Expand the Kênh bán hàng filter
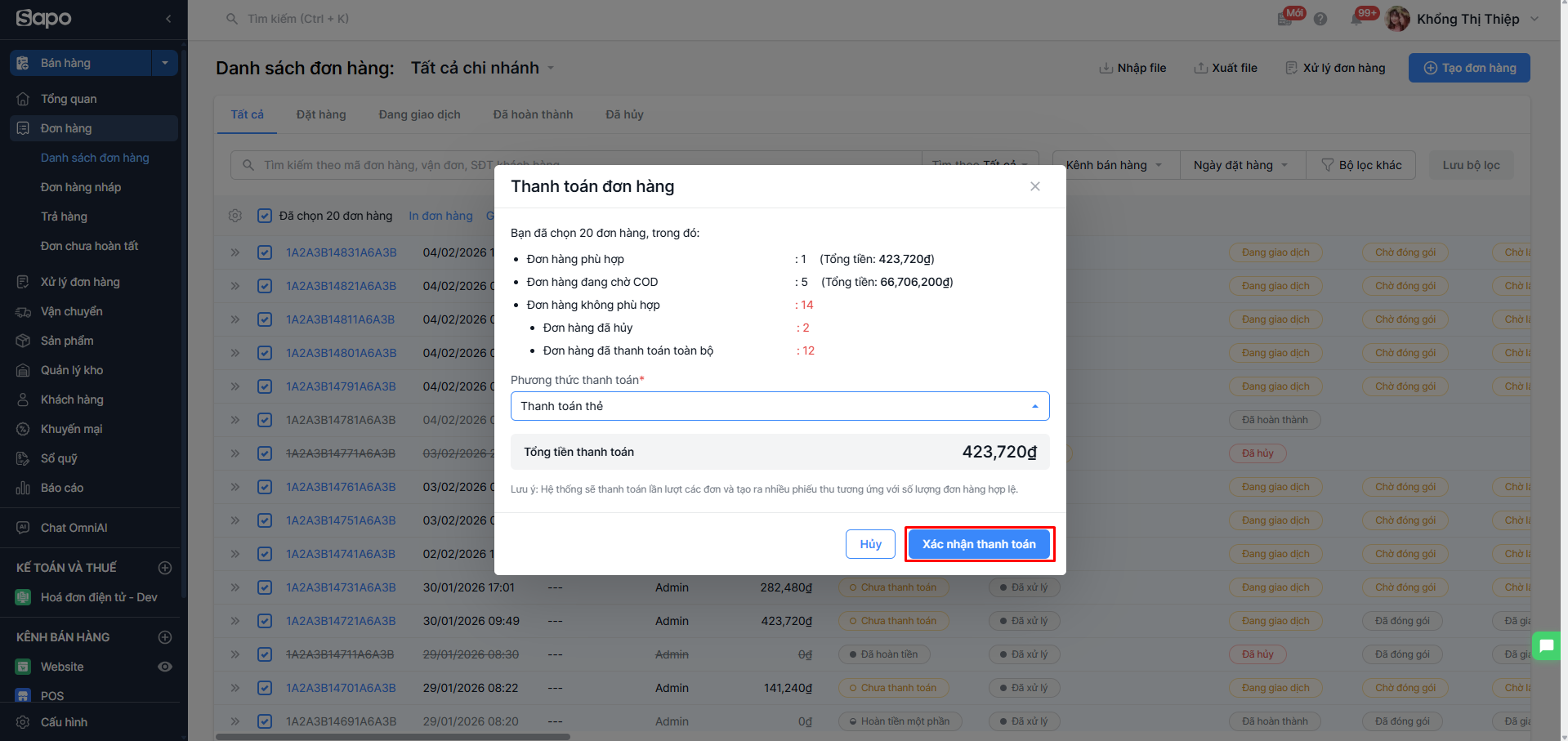 pos(1114,165)
